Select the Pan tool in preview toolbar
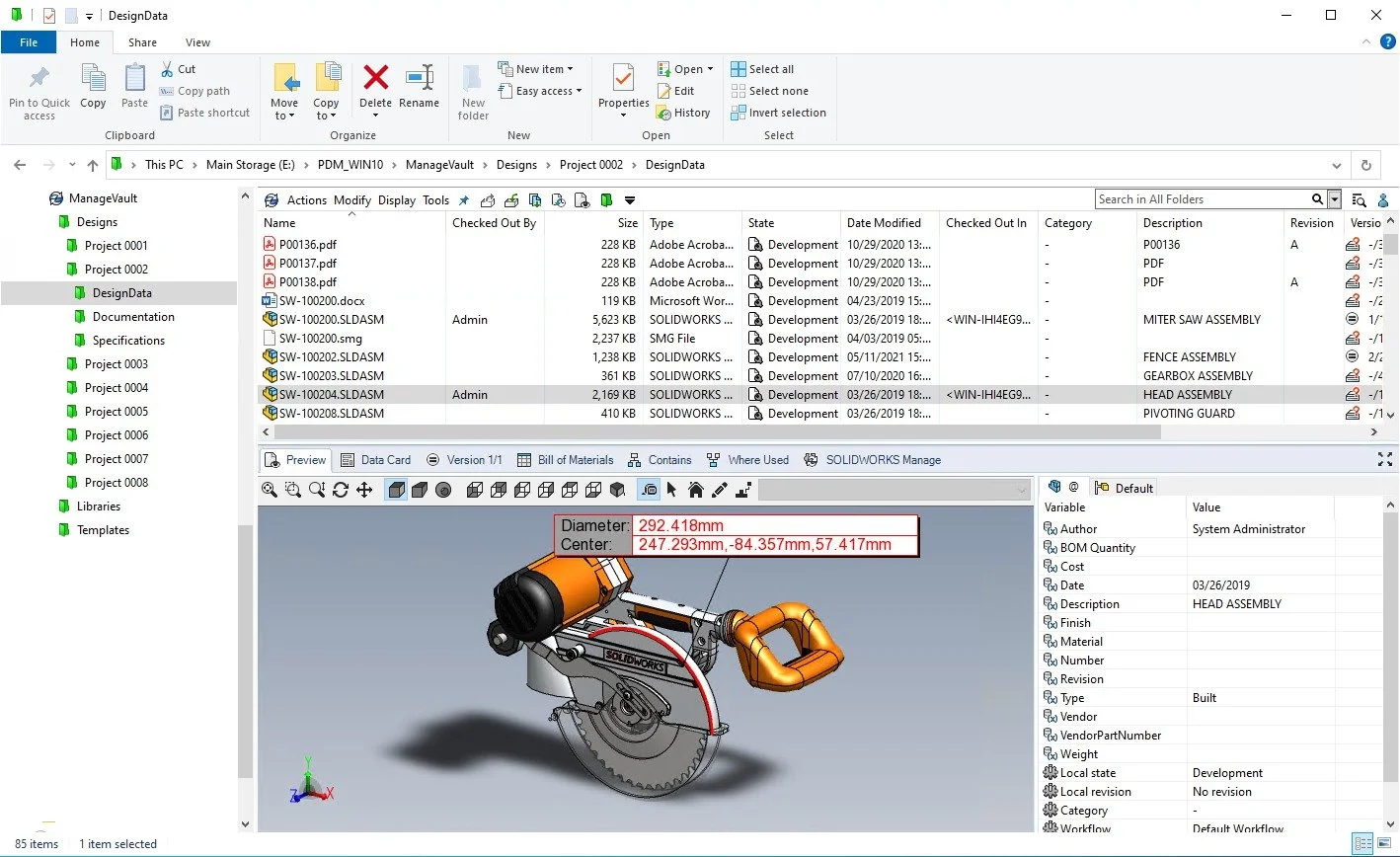This screenshot has height=857, width=1400. 364,490
